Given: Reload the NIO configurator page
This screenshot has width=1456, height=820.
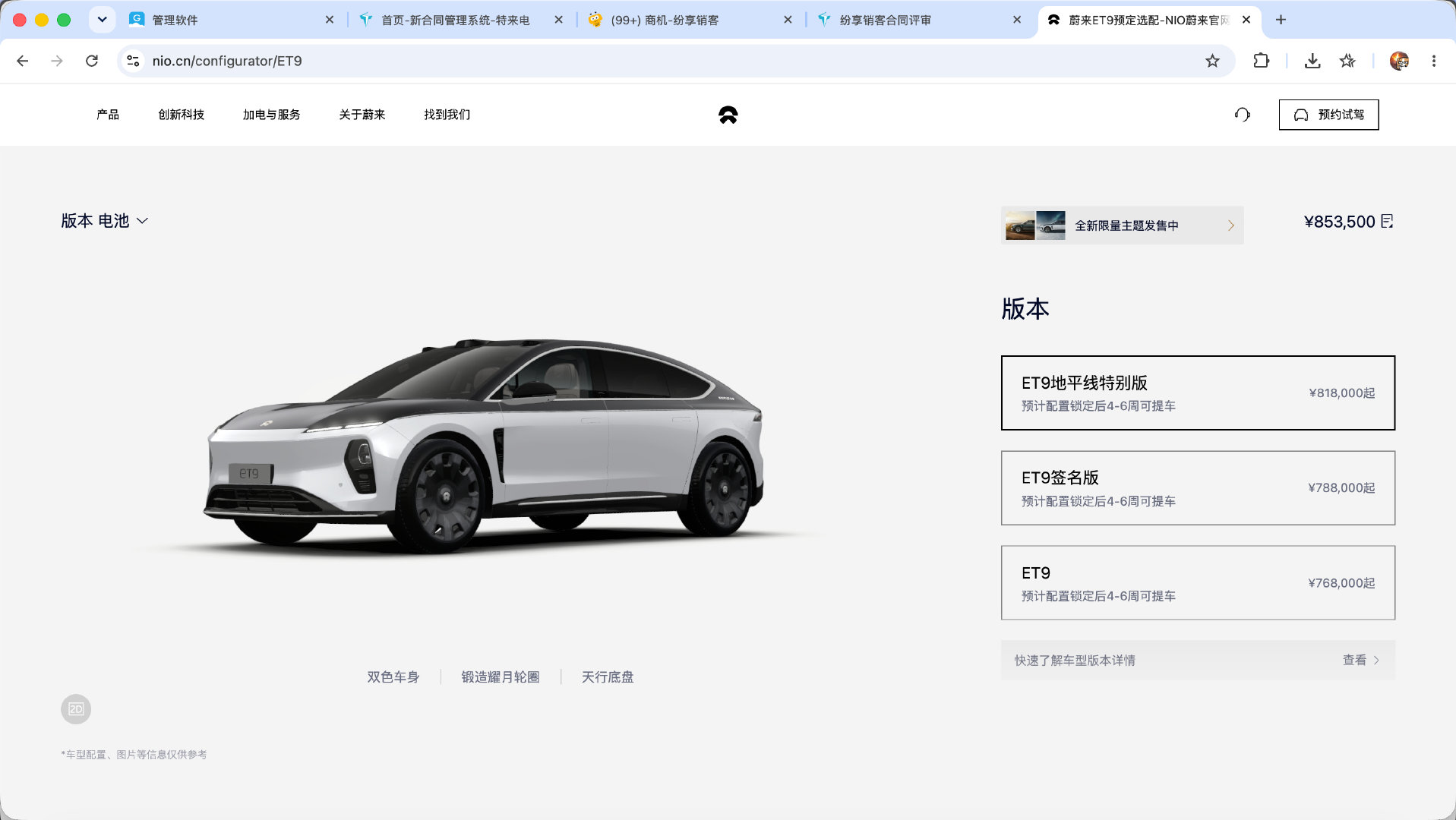Looking at the screenshot, I should click(92, 61).
